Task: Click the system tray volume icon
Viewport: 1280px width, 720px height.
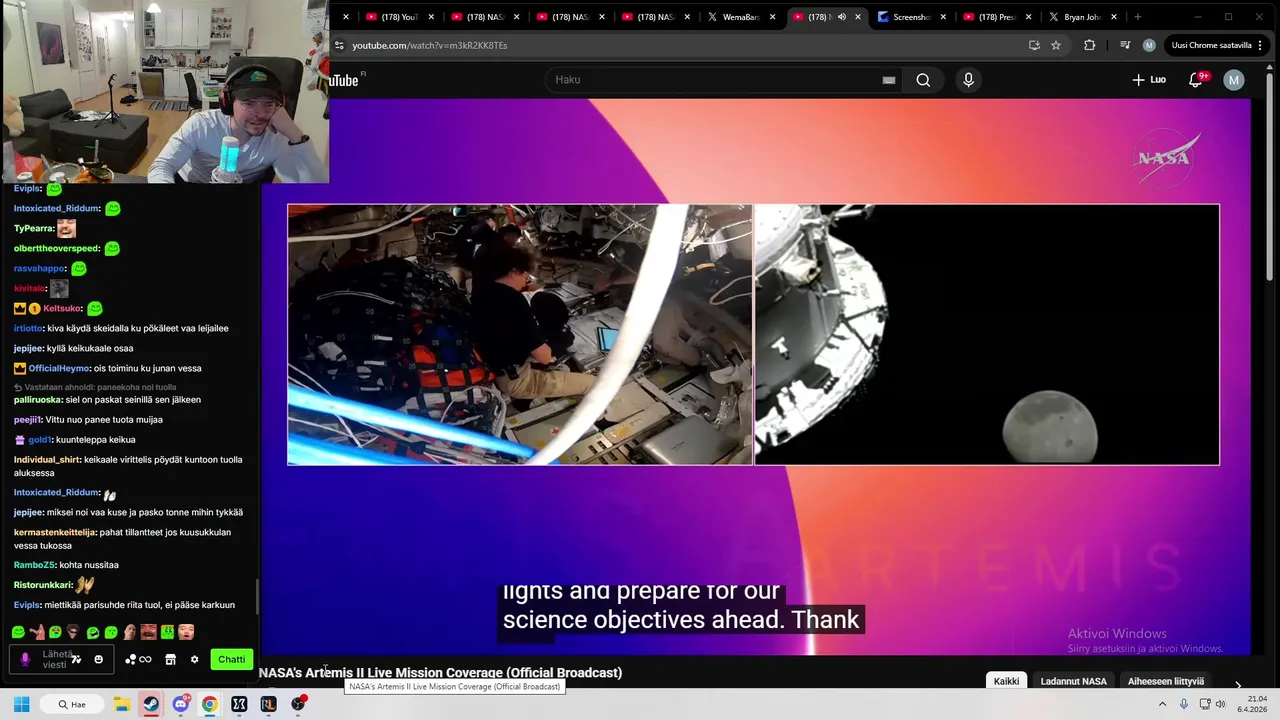Action: tap(1220, 704)
